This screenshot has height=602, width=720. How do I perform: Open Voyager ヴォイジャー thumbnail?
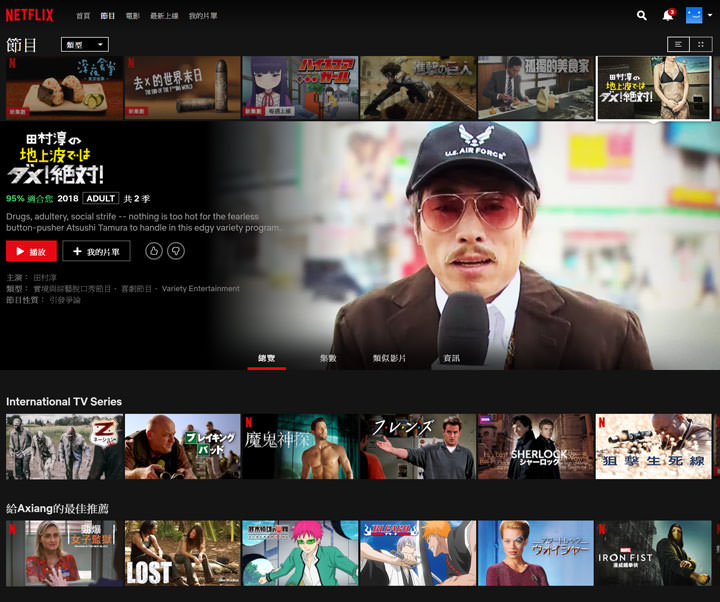536,553
